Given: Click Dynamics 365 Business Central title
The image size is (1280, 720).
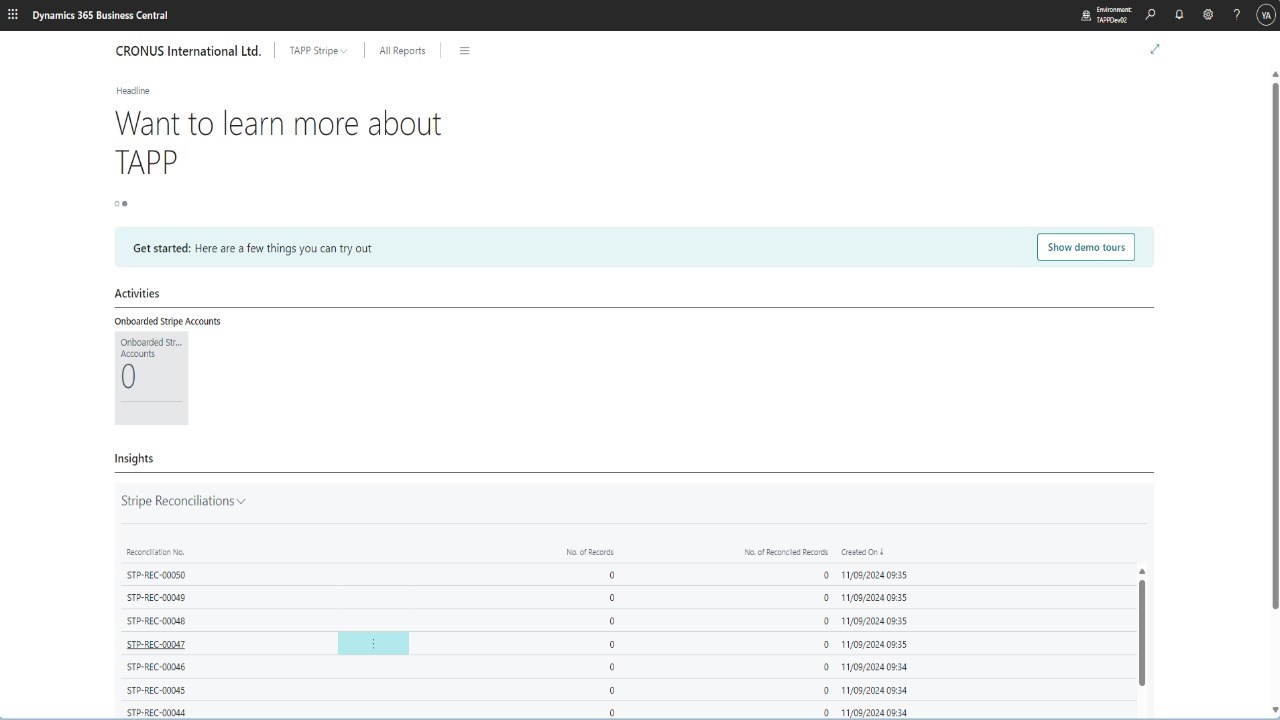Looking at the screenshot, I should 100,15.
